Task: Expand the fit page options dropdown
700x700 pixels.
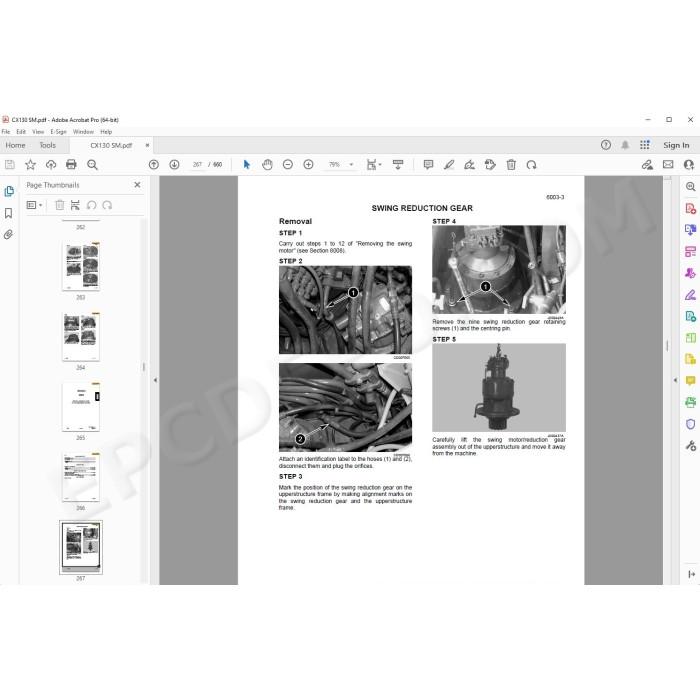Action: tap(374, 165)
